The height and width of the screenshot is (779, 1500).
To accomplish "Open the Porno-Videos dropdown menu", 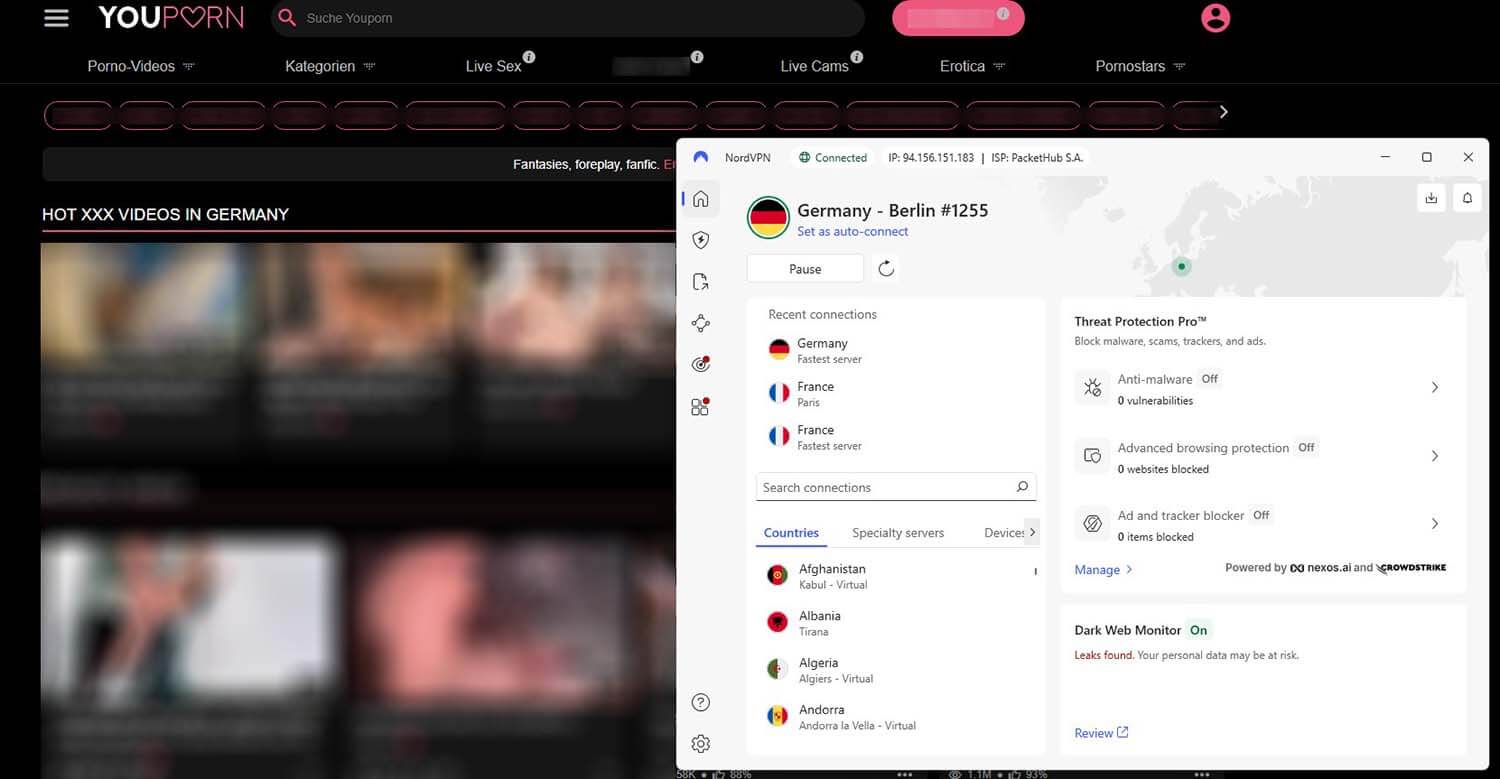I will 141,66.
